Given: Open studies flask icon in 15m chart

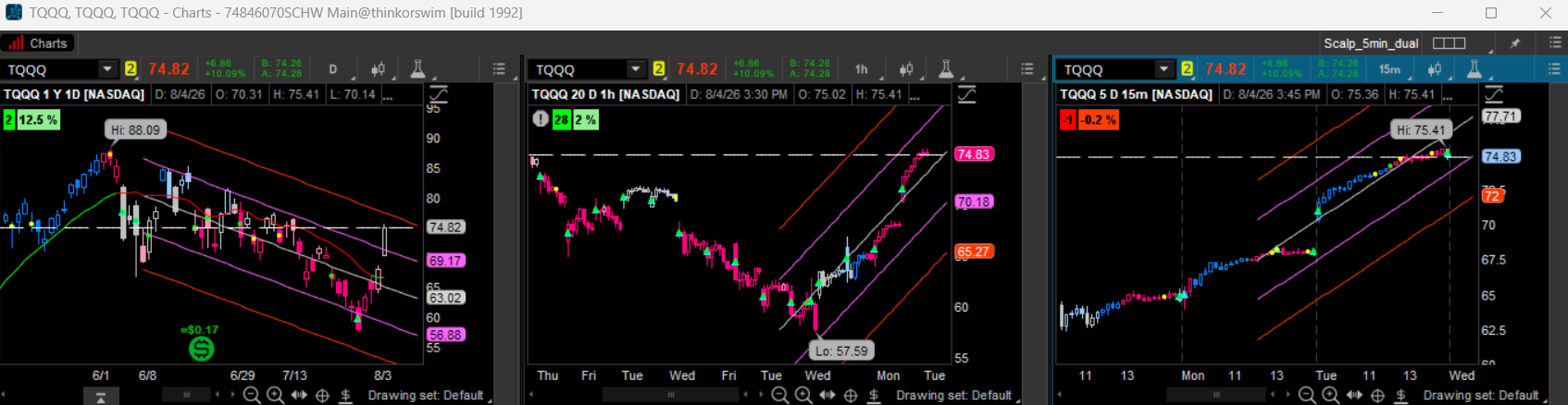Looking at the screenshot, I should click(x=1474, y=69).
